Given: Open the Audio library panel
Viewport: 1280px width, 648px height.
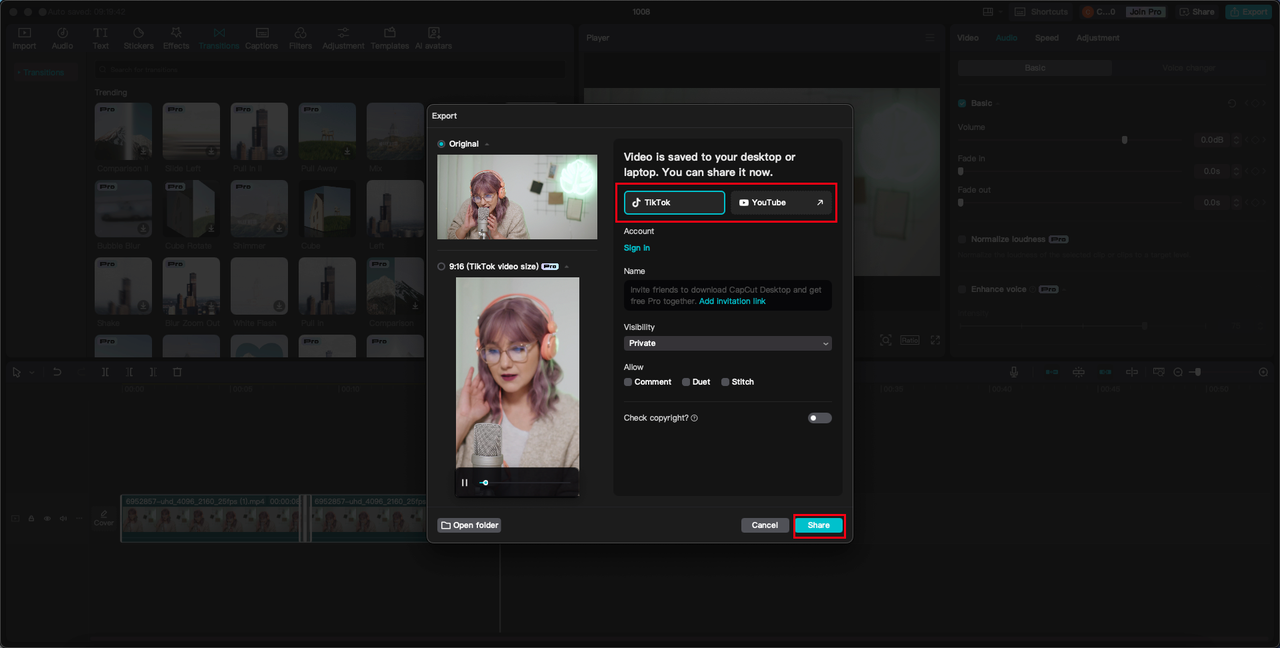Looking at the screenshot, I should coord(62,38).
